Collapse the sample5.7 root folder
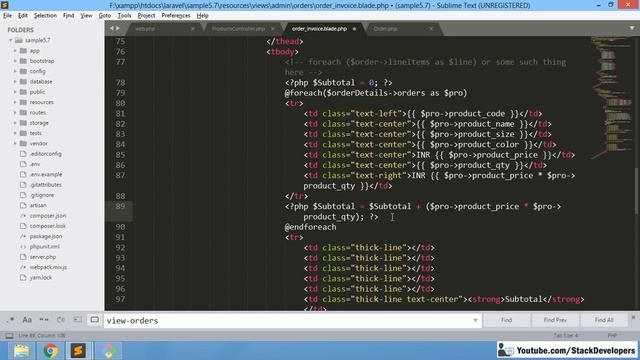This screenshot has width=640, height=360. (11, 40)
